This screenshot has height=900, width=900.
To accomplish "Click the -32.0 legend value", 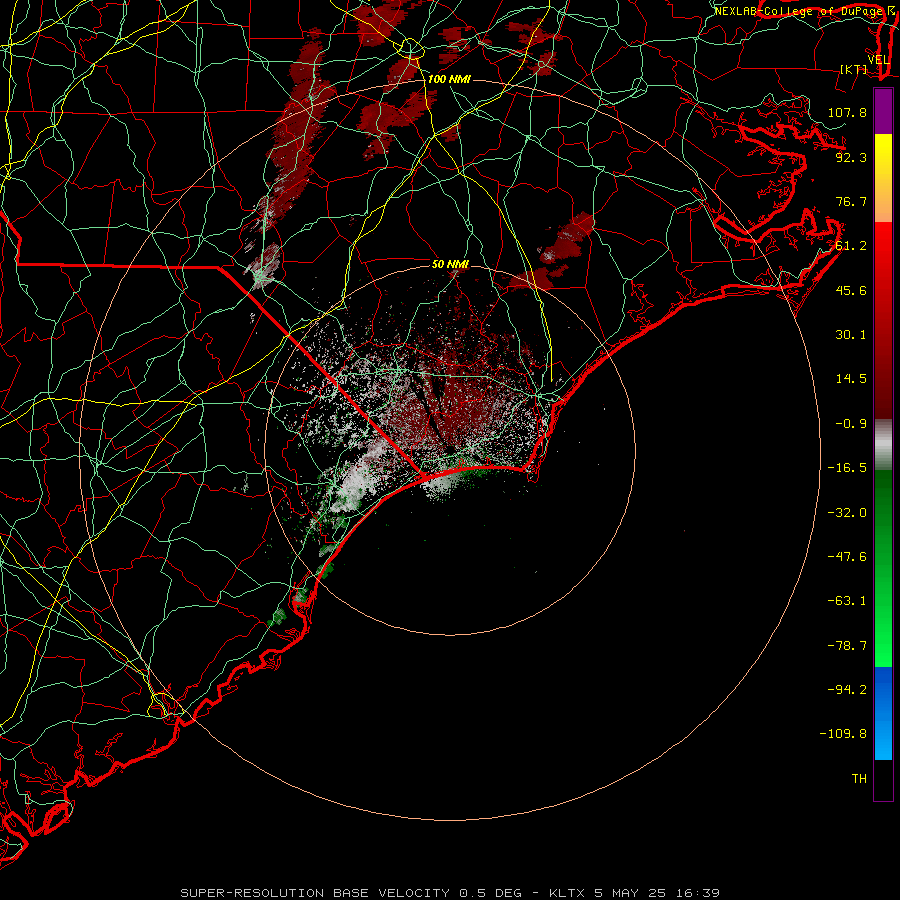I will [x=847, y=513].
